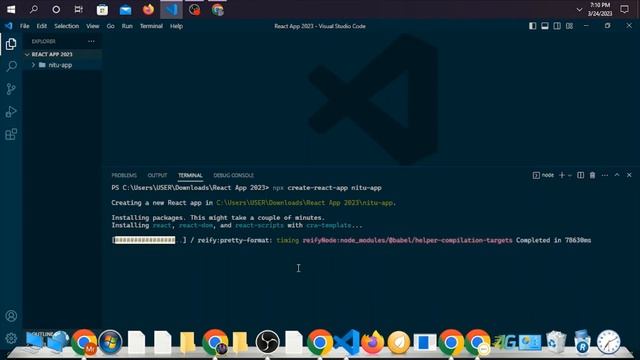Image resolution: width=640 pixels, height=360 pixels.
Task: Open the Windows Start menu
Action: 11,9
